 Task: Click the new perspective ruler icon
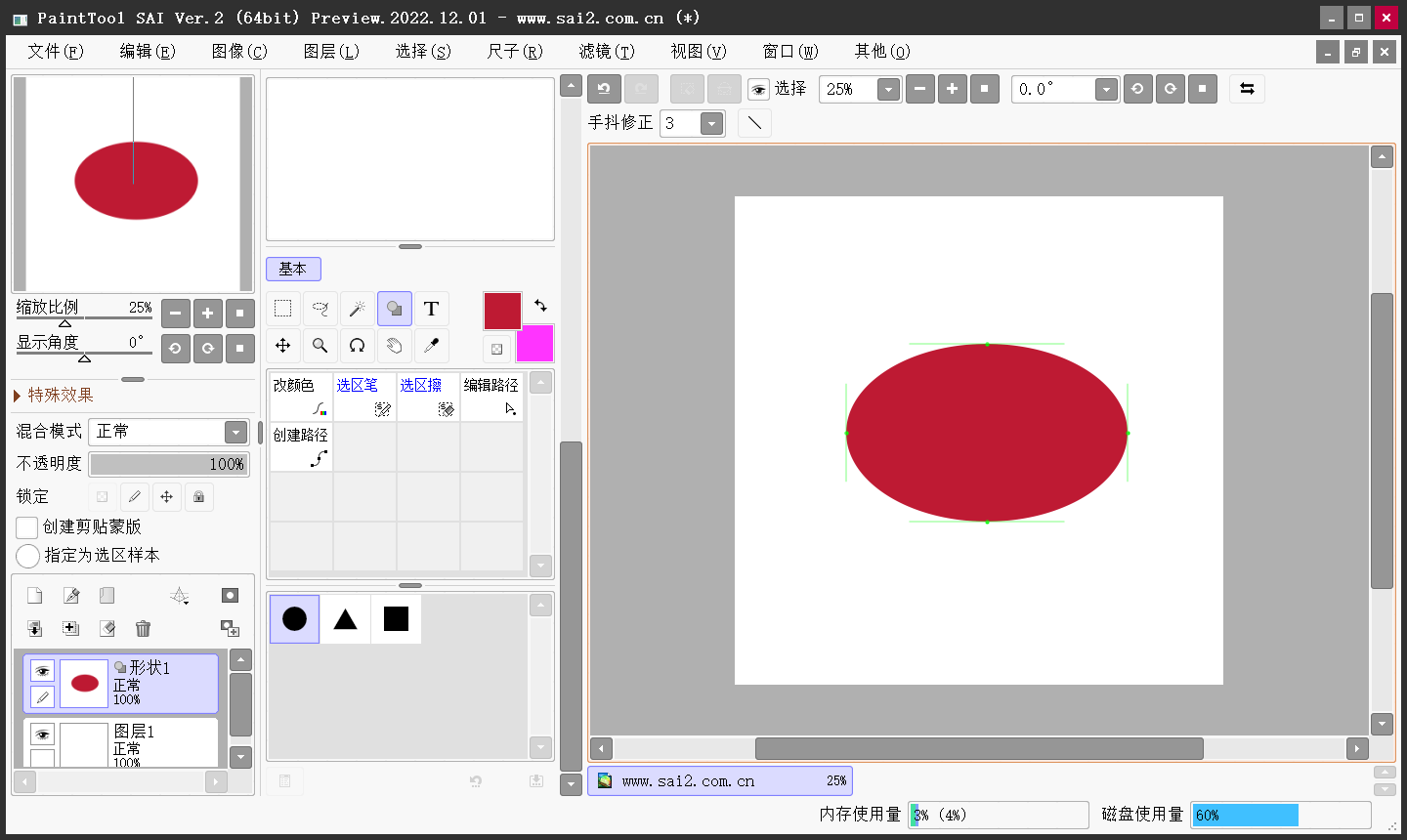pyautogui.click(x=180, y=596)
